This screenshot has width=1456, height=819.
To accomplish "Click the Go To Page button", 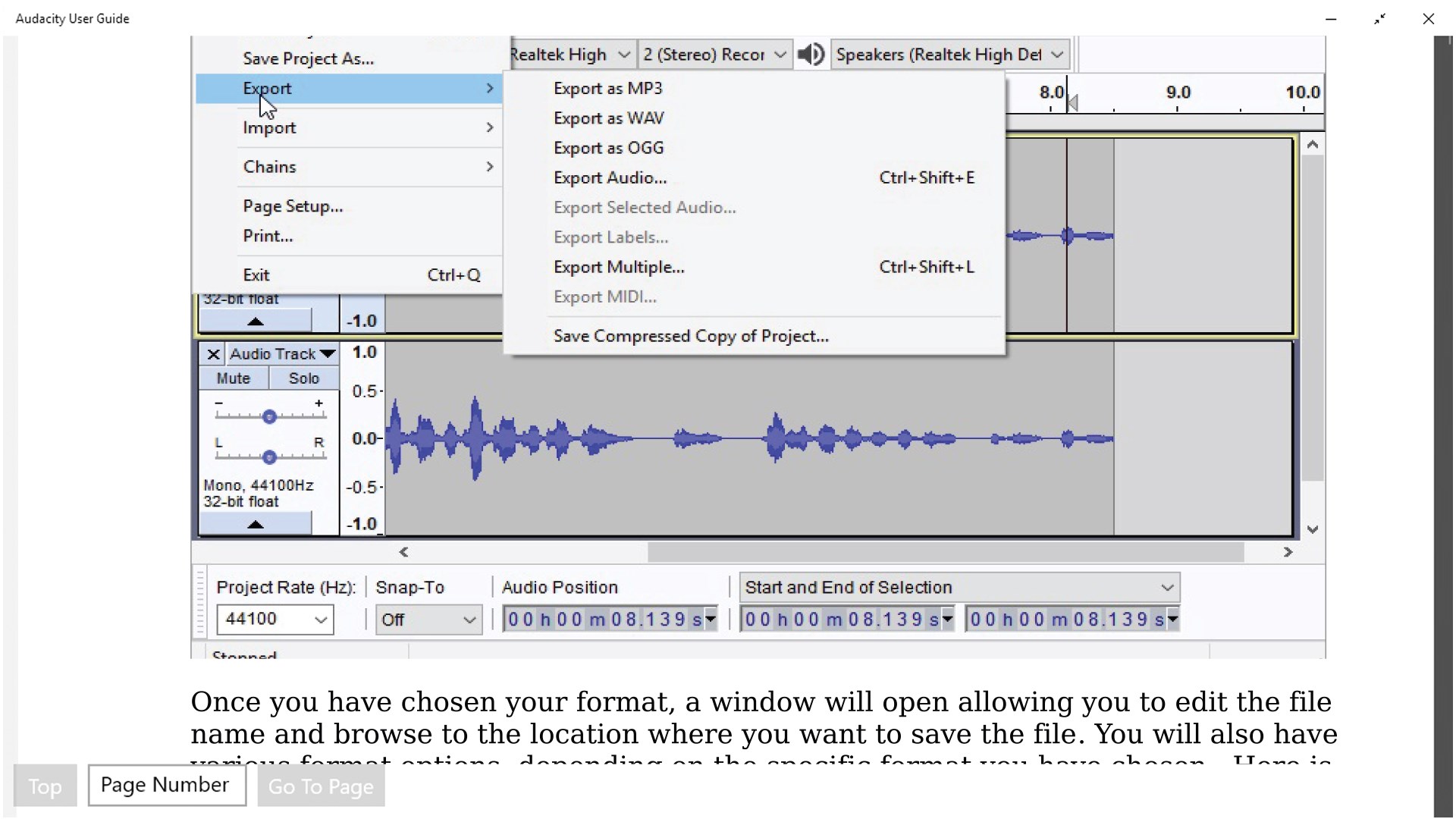I will coord(321,786).
